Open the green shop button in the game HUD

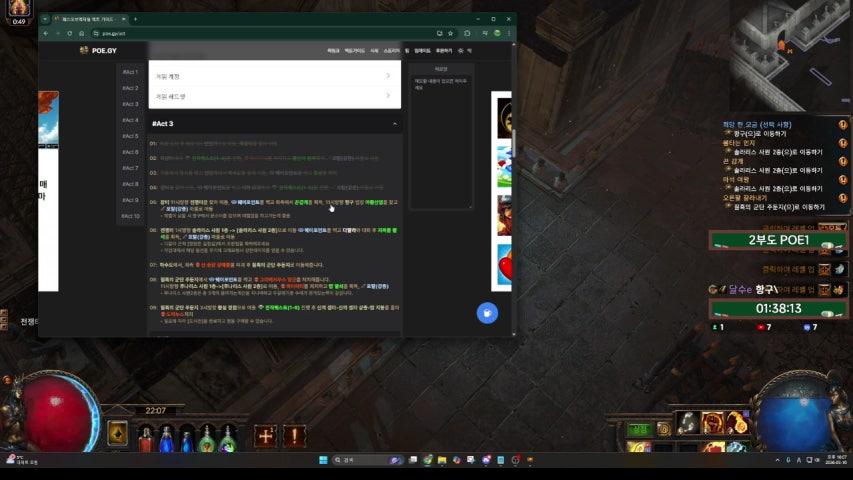(638, 429)
